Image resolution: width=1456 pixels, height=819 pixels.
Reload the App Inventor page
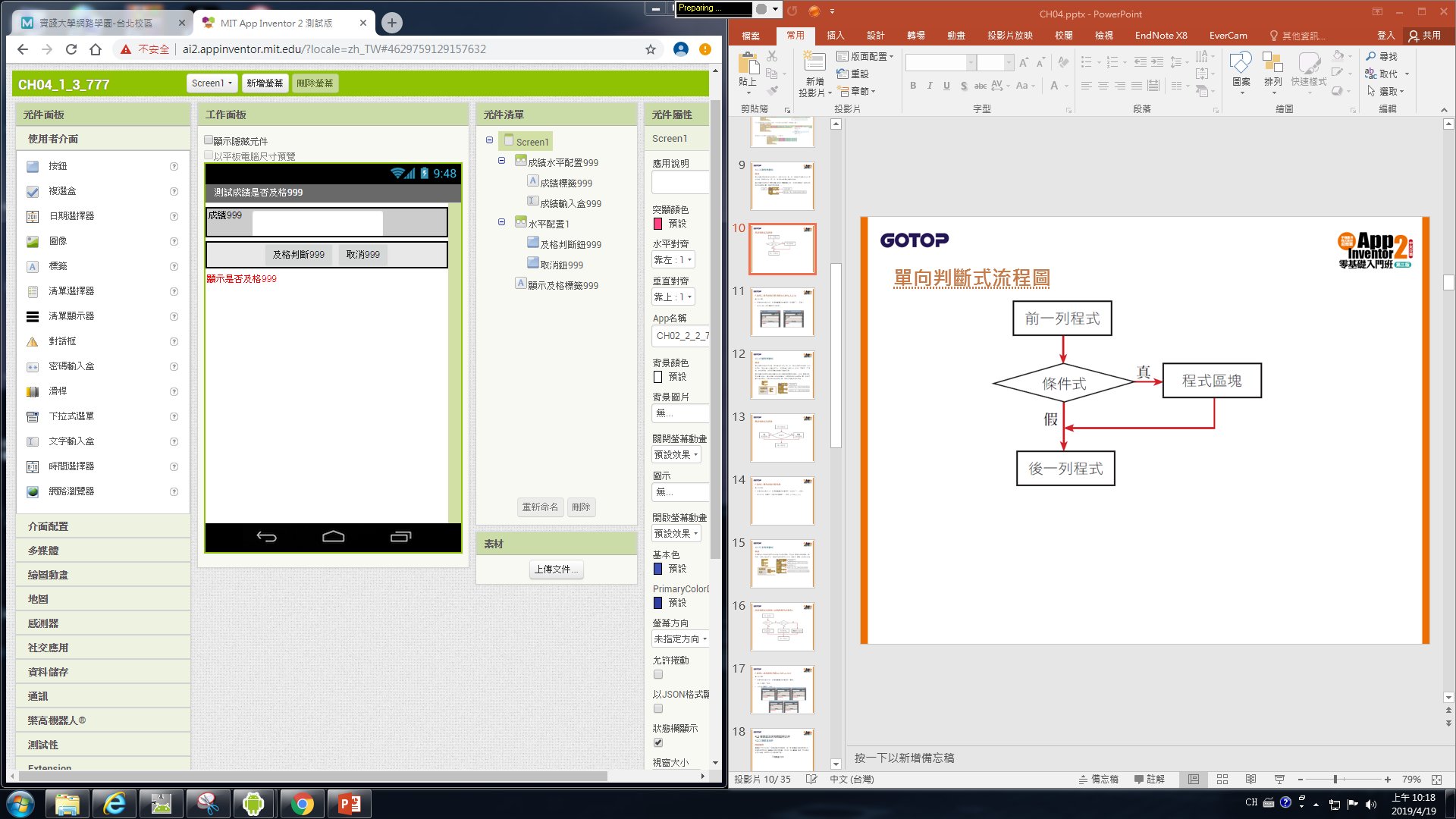pos(71,49)
